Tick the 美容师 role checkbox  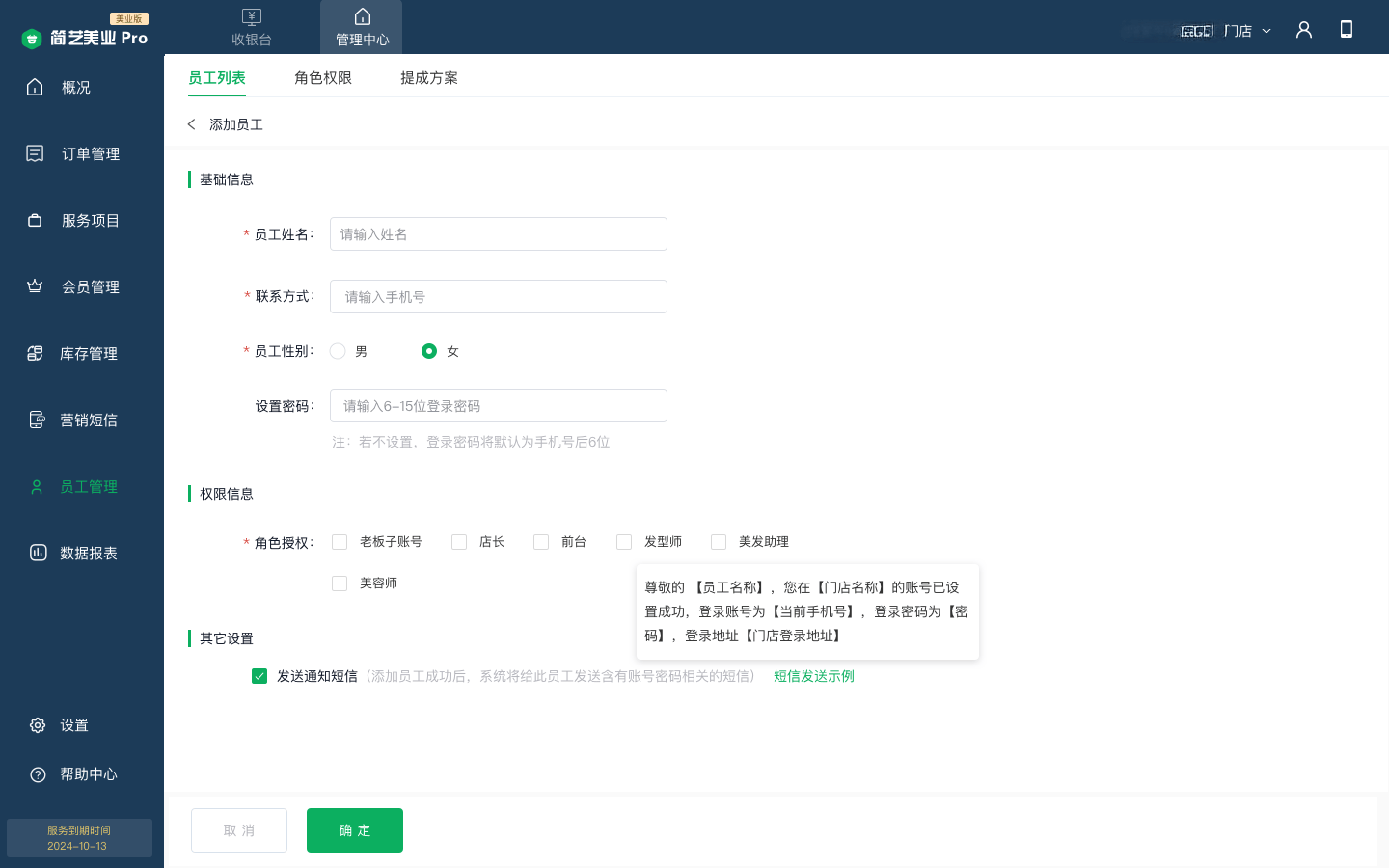click(x=340, y=583)
